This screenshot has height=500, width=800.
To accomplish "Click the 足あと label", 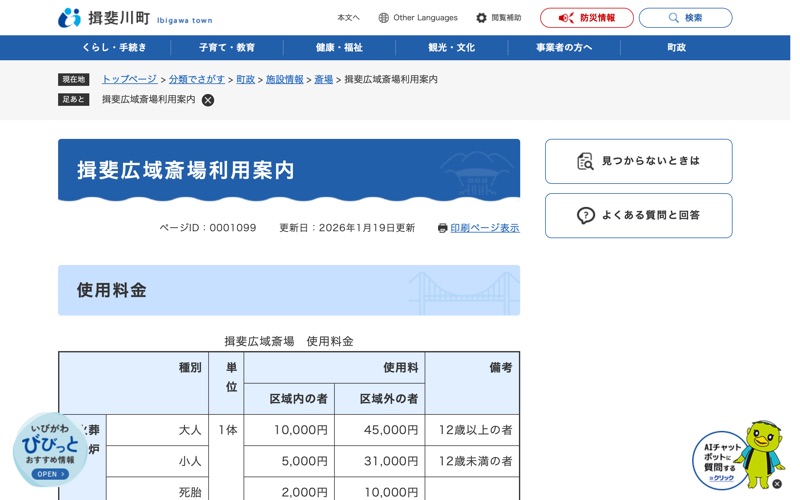I will pos(73,99).
